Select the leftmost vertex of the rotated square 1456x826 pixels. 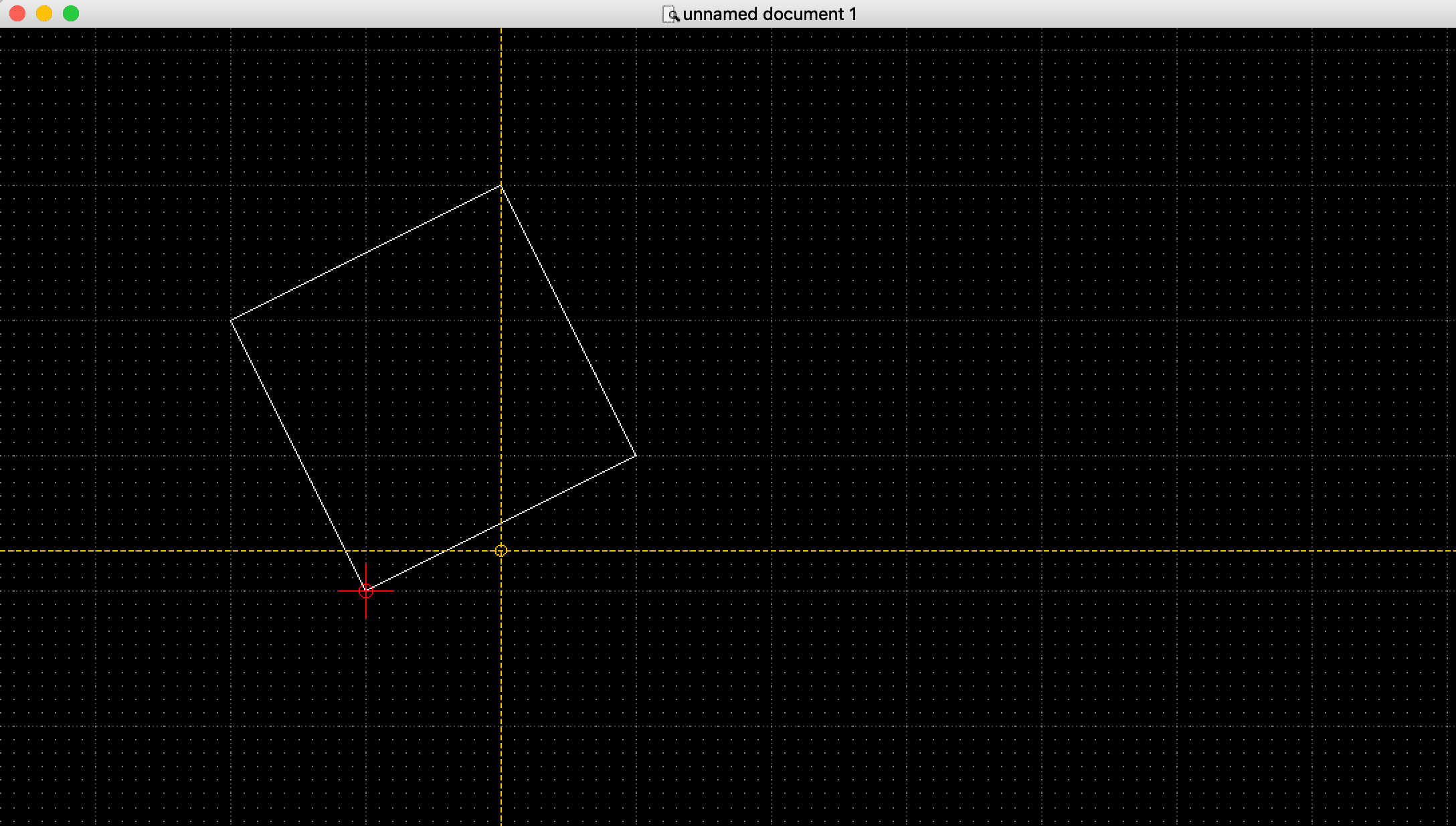click(231, 321)
